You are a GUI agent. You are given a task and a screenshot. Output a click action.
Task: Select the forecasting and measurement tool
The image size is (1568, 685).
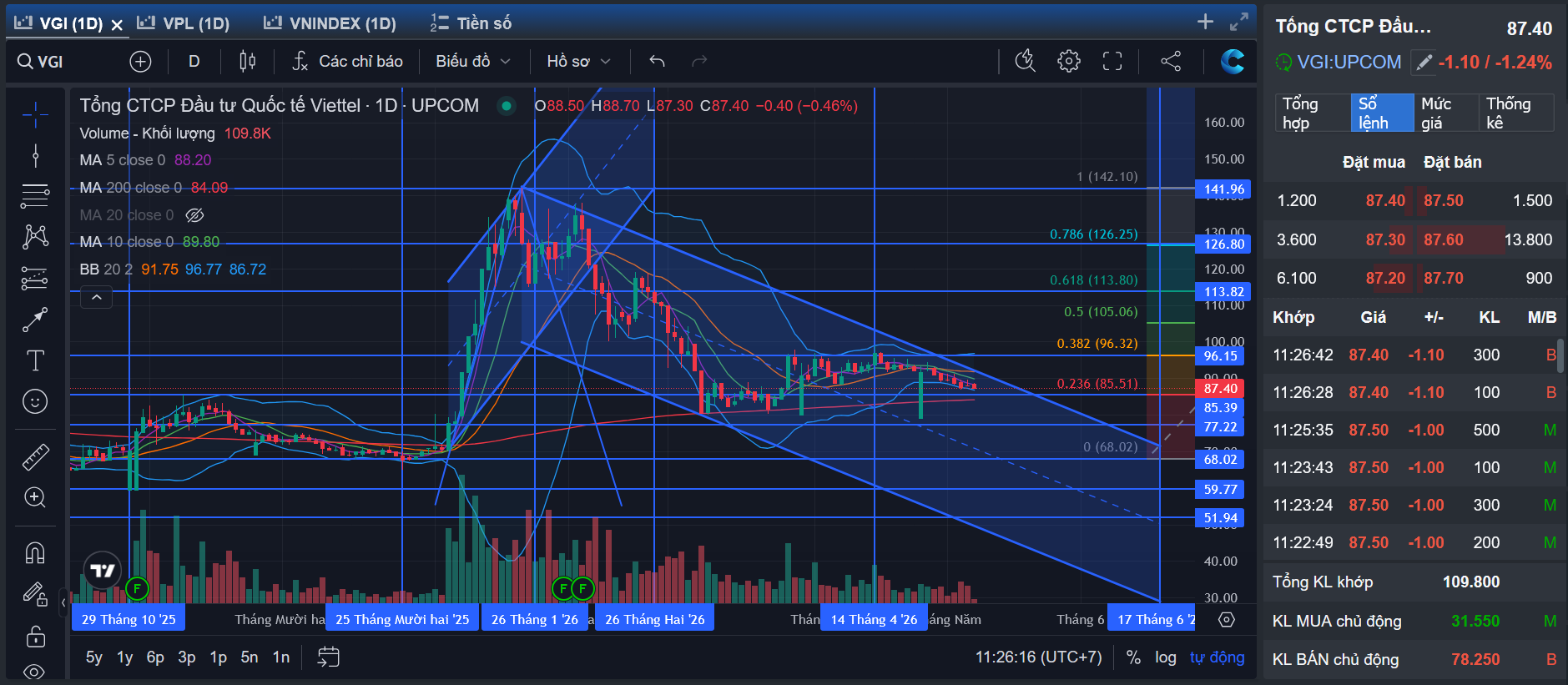[35, 278]
